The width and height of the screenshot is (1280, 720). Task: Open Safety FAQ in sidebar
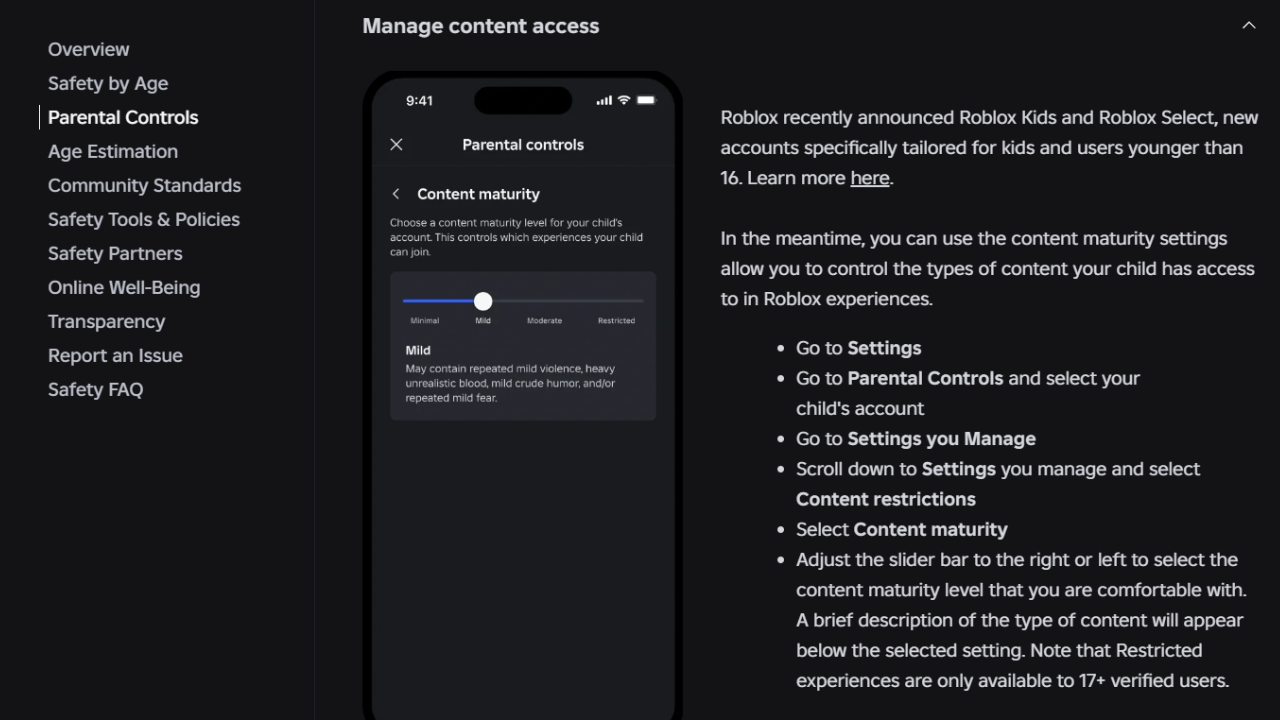tap(95, 389)
